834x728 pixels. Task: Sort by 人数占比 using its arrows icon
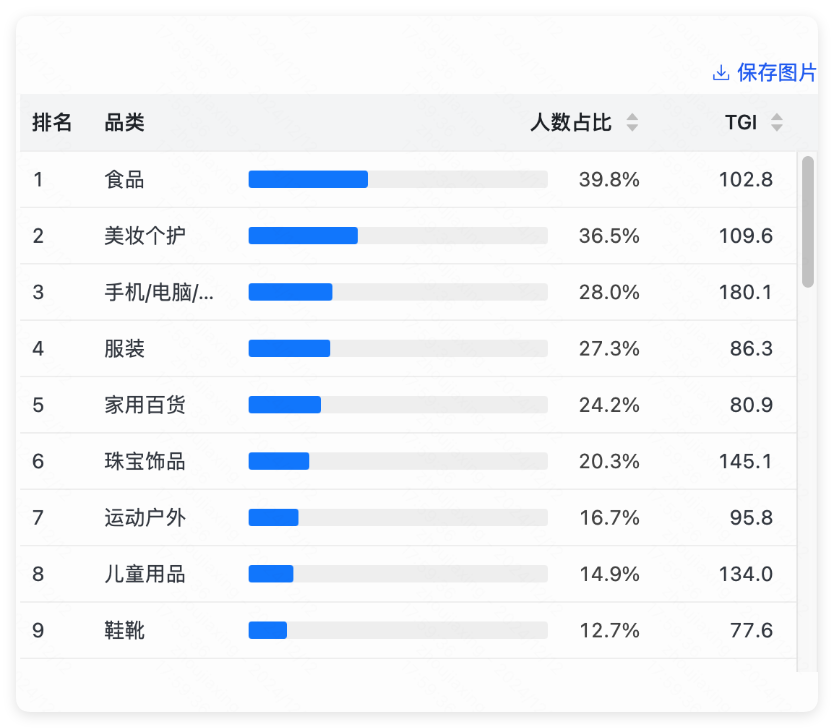point(632,123)
